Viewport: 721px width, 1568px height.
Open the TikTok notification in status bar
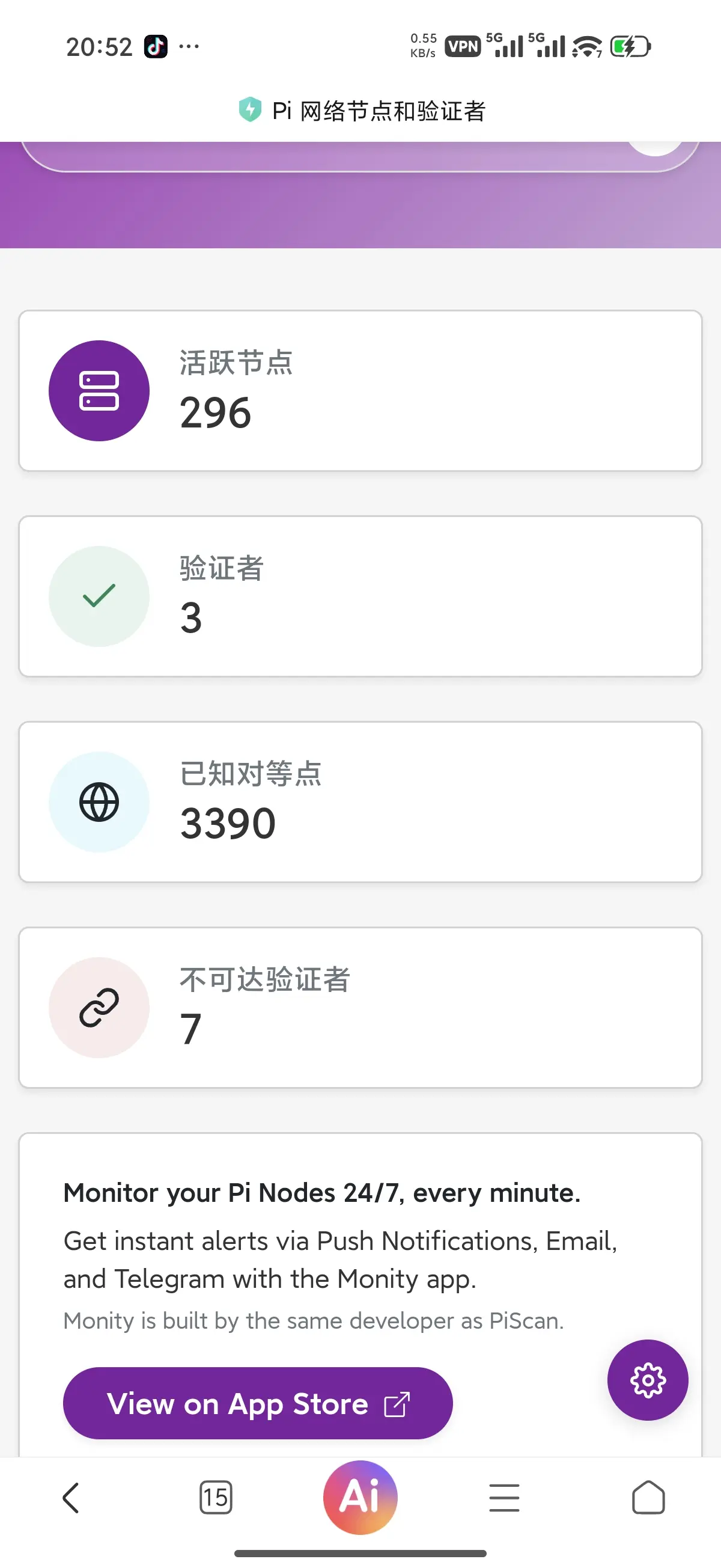[156, 47]
